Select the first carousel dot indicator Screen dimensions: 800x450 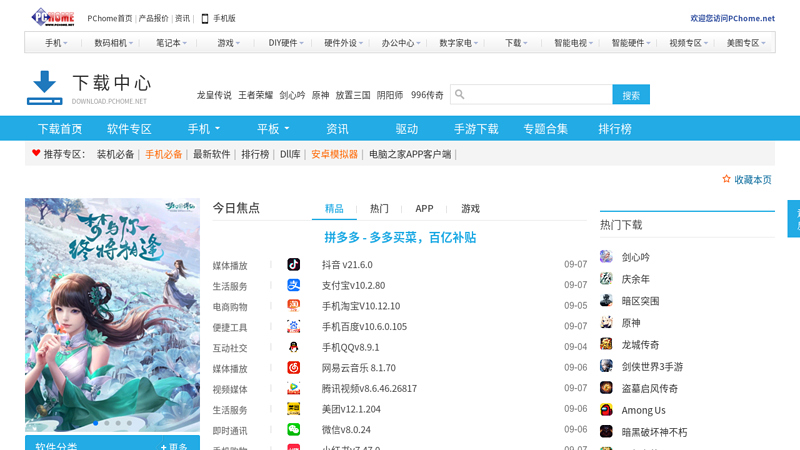point(95,423)
